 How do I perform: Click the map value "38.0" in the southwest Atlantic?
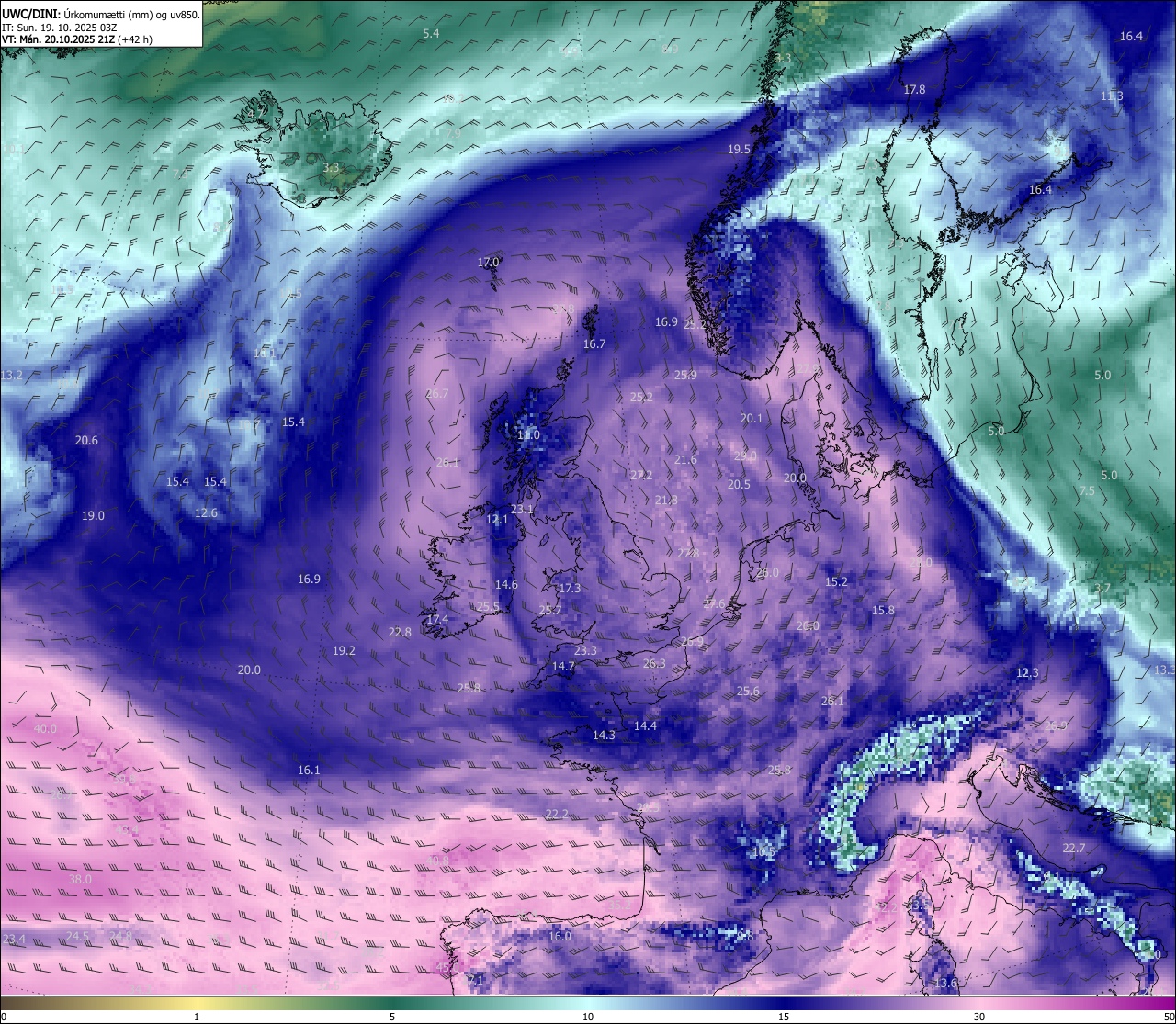coord(80,880)
